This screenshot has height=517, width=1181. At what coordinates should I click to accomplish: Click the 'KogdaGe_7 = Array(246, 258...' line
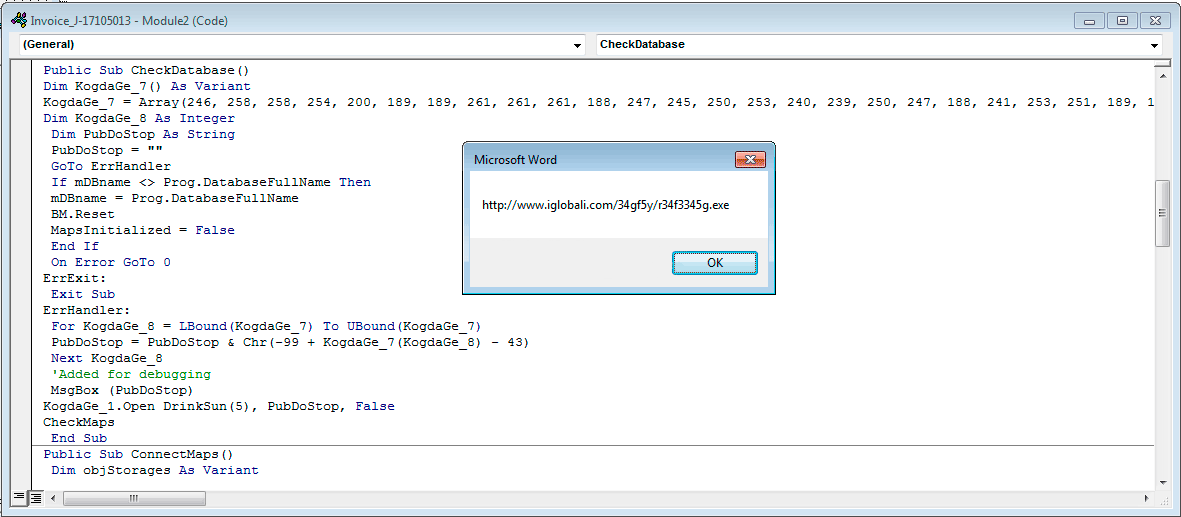click(x=599, y=102)
